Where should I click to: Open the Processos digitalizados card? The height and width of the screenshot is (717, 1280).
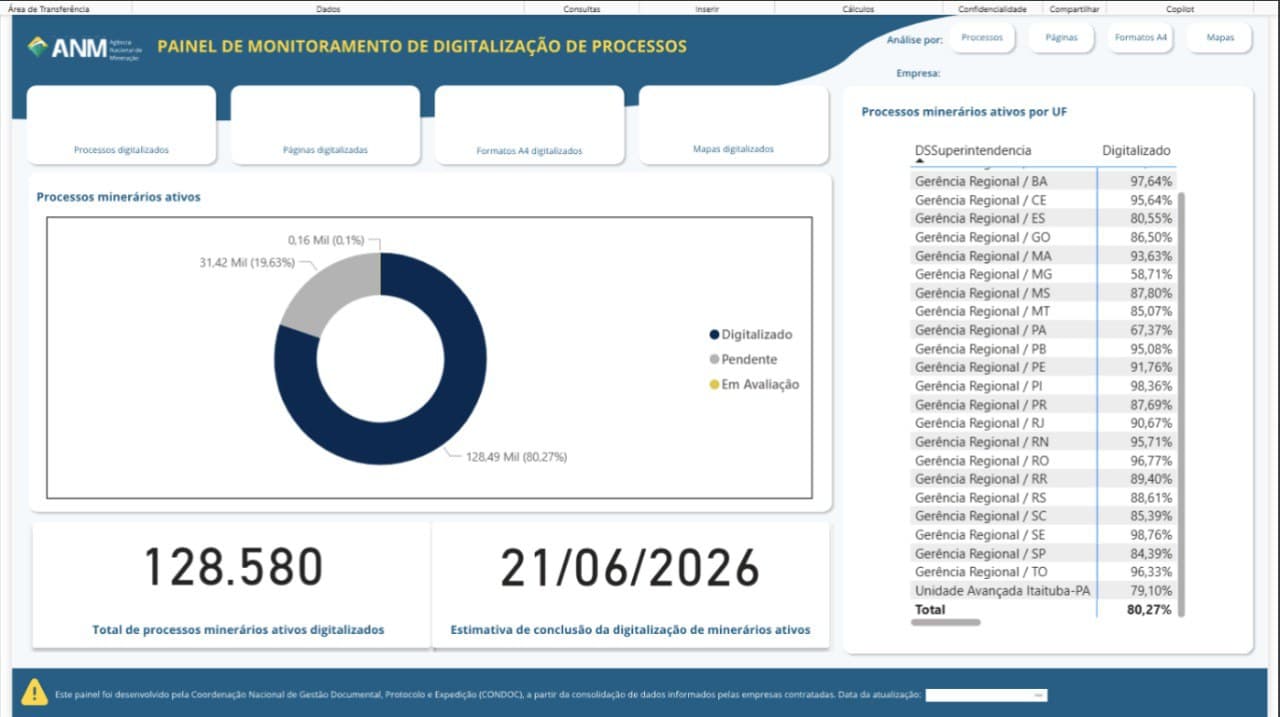coord(120,125)
